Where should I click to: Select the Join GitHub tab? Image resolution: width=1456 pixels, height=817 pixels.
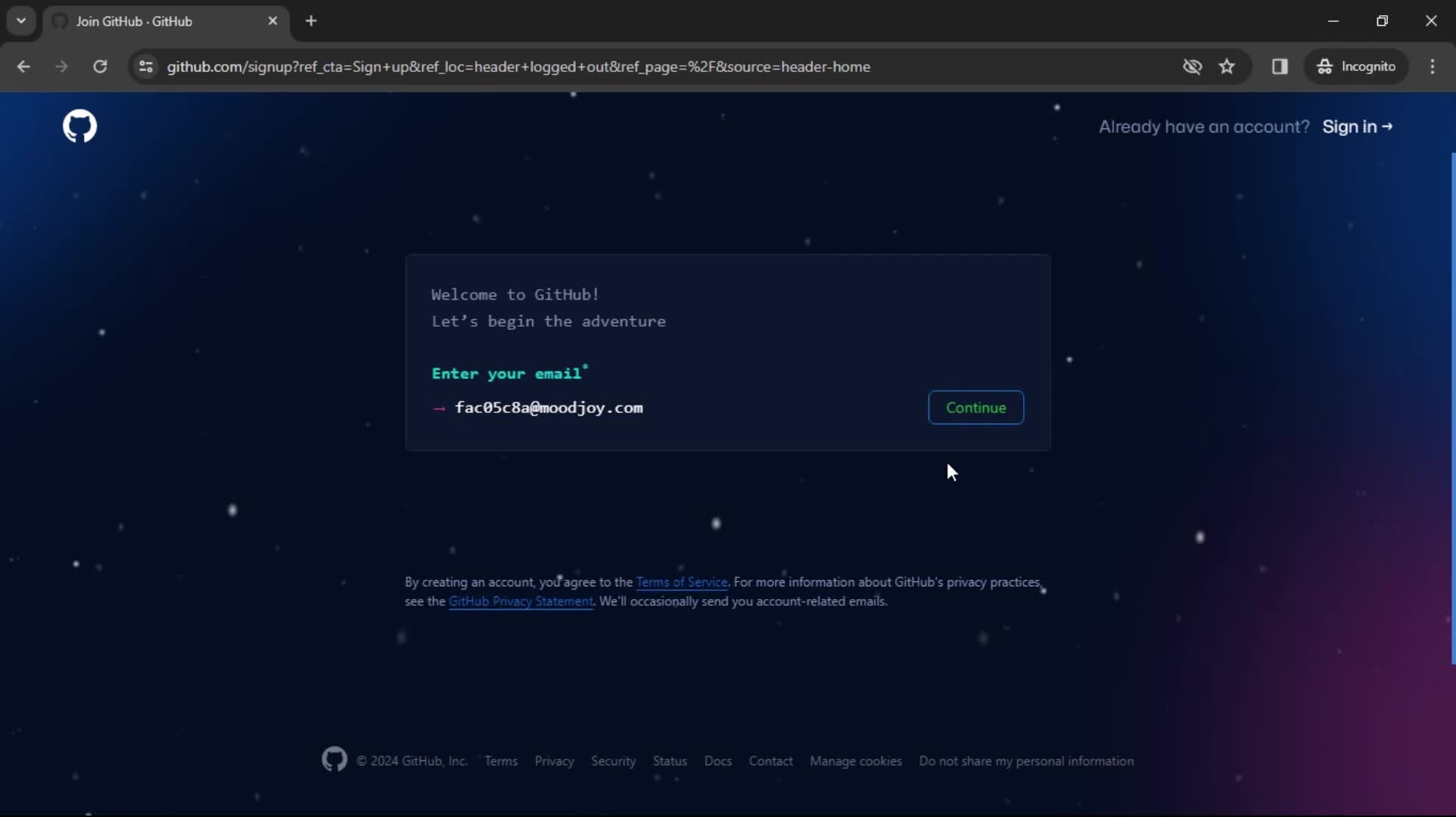pyautogui.click(x=166, y=21)
